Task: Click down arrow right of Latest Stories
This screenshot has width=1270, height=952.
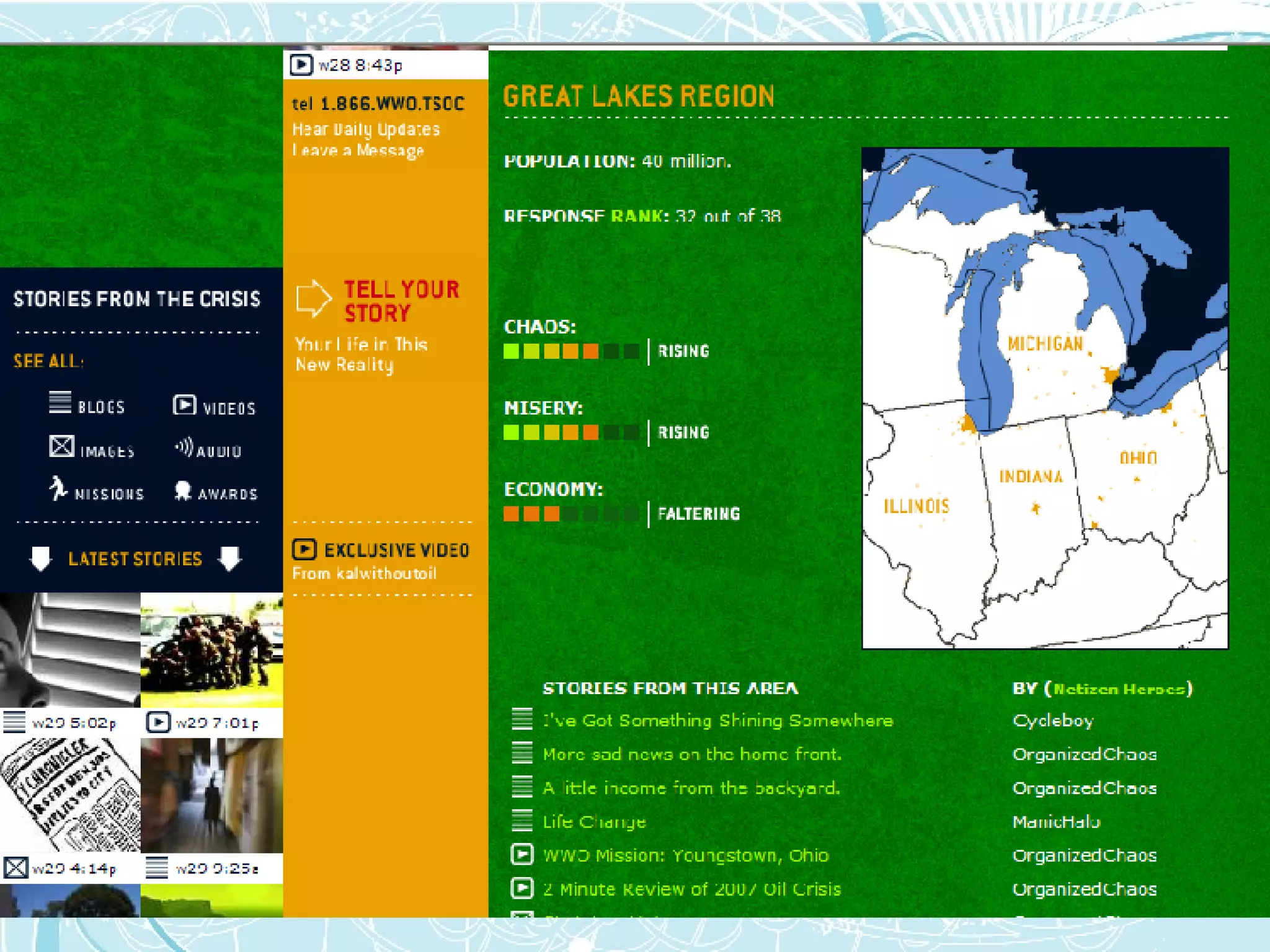Action: pos(230,558)
